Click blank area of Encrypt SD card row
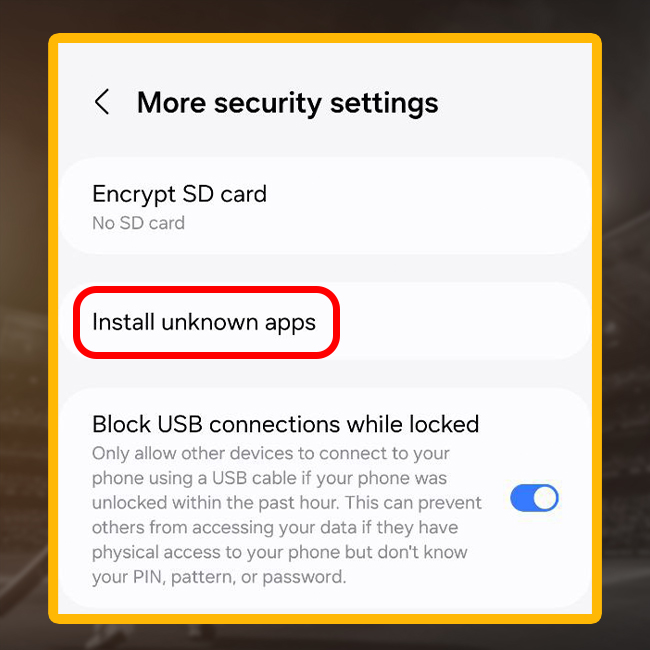The image size is (650, 650). (x=427, y=206)
